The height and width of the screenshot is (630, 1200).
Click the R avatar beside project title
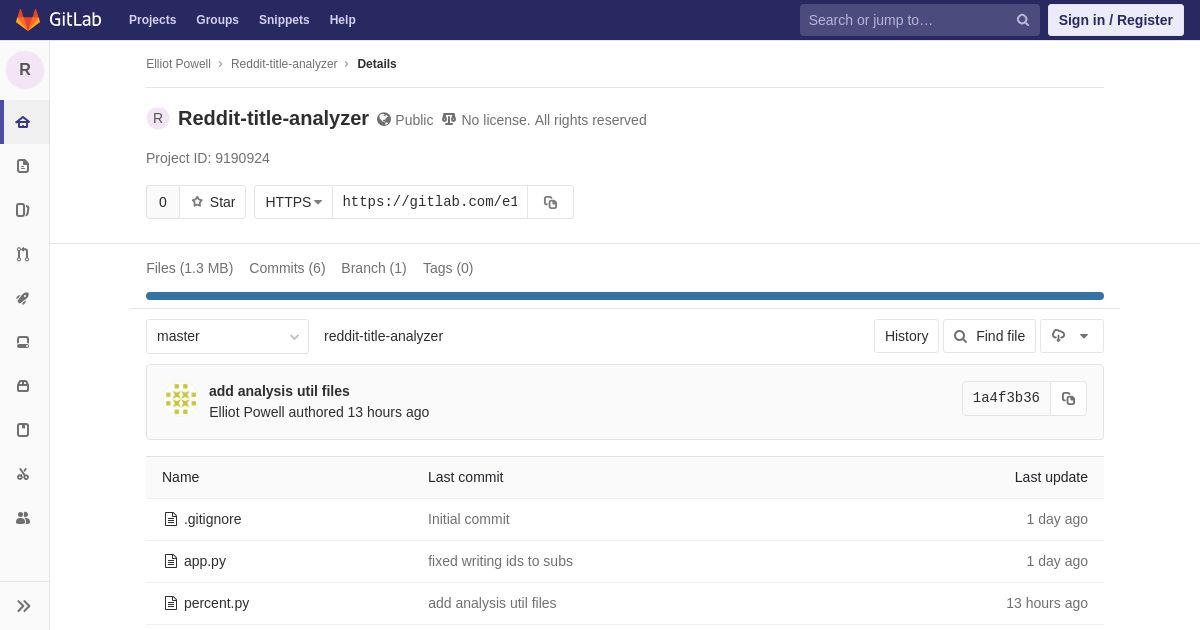pos(158,118)
